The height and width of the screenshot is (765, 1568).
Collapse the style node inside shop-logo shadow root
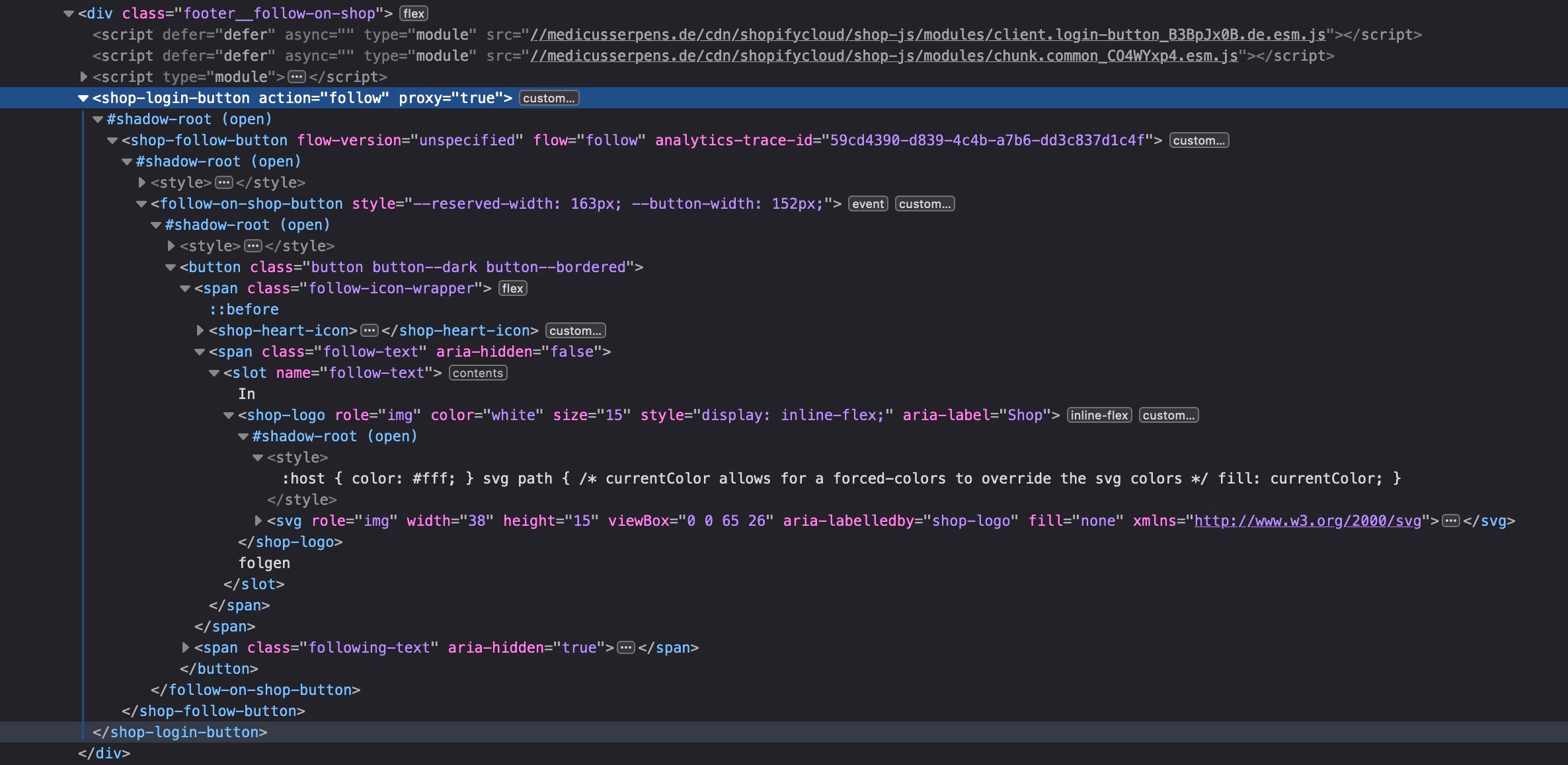click(x=258, y=457)
